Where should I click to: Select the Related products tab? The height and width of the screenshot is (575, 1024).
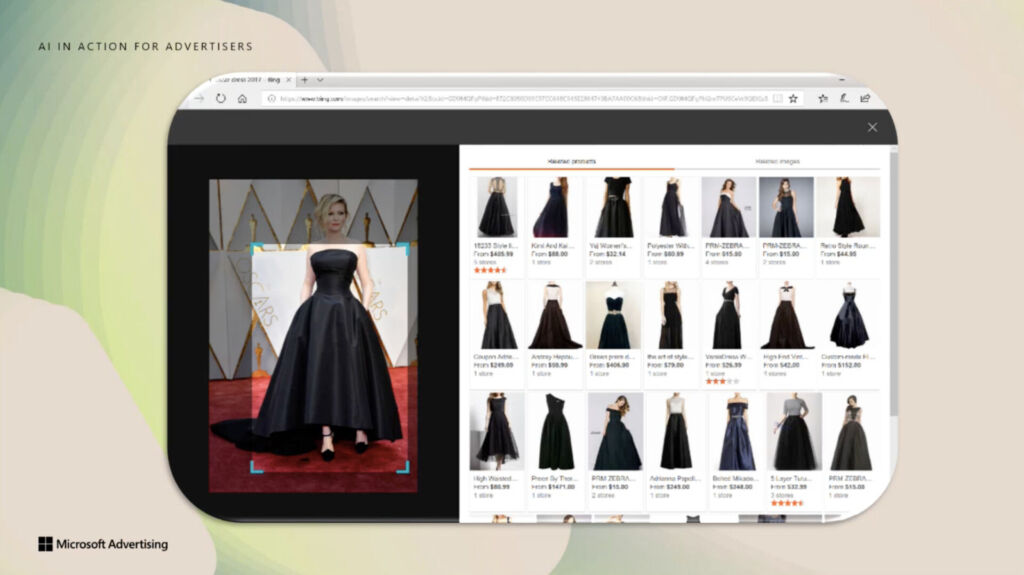tap(571, 161)
